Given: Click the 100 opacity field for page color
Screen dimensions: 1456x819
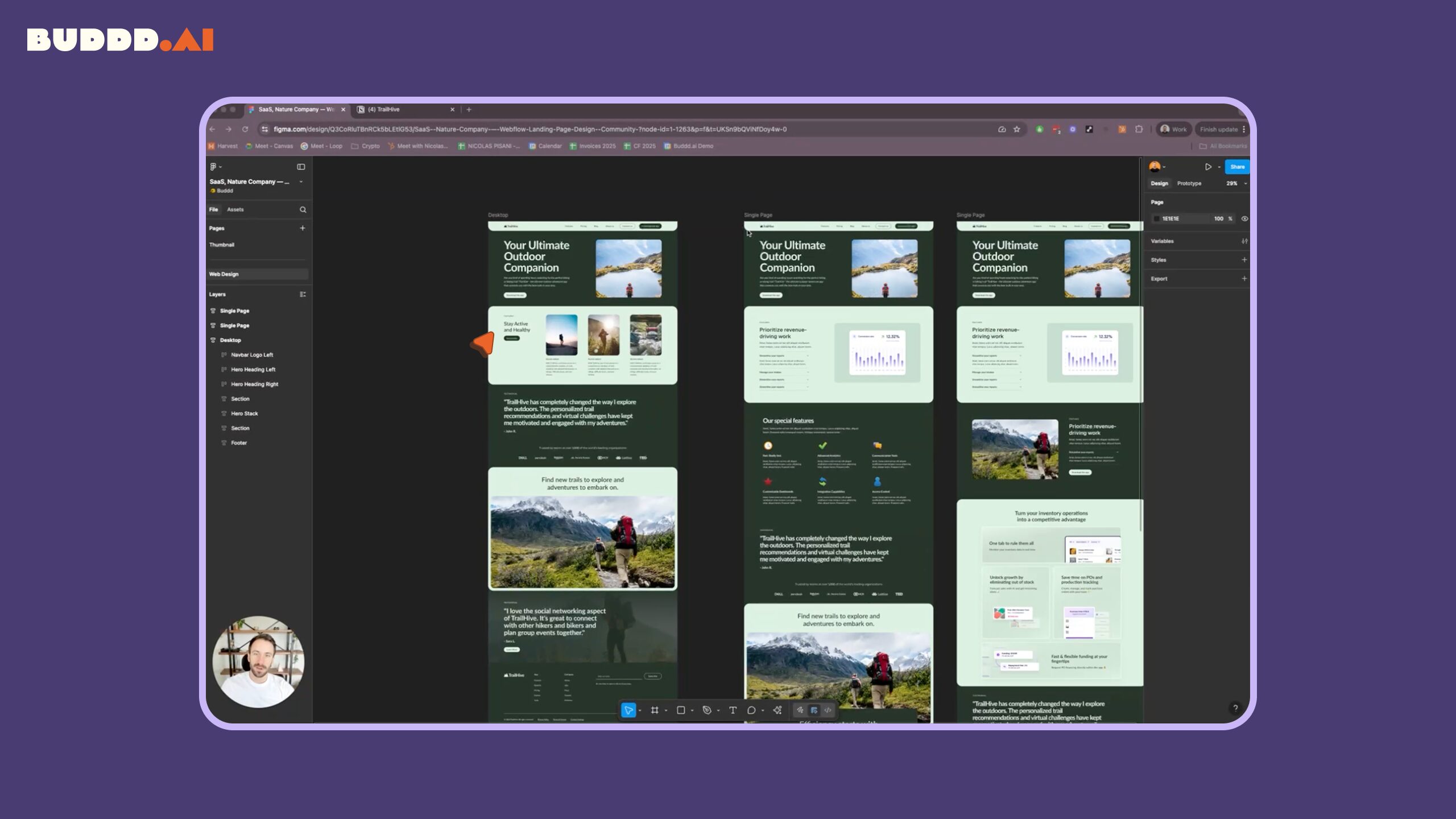Looking at the screenshot, I should (x=1218, y=218).
